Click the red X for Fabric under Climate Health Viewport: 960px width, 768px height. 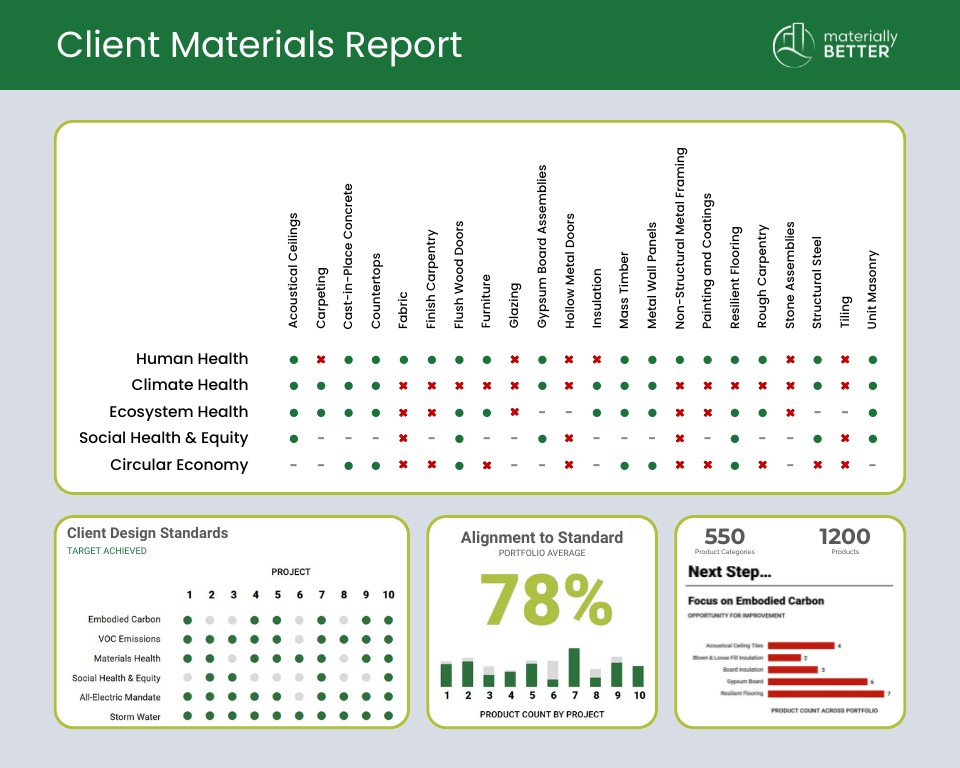pos(403,384)
